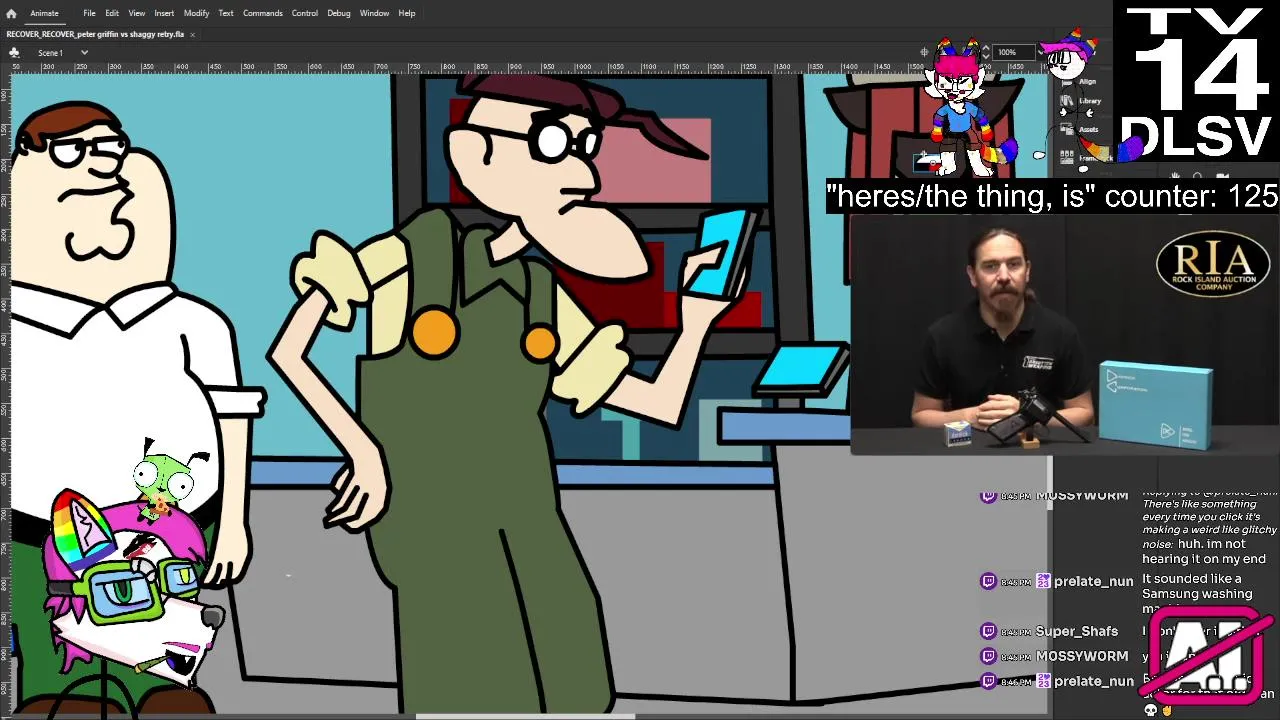Open the File menu

(89, 13)
